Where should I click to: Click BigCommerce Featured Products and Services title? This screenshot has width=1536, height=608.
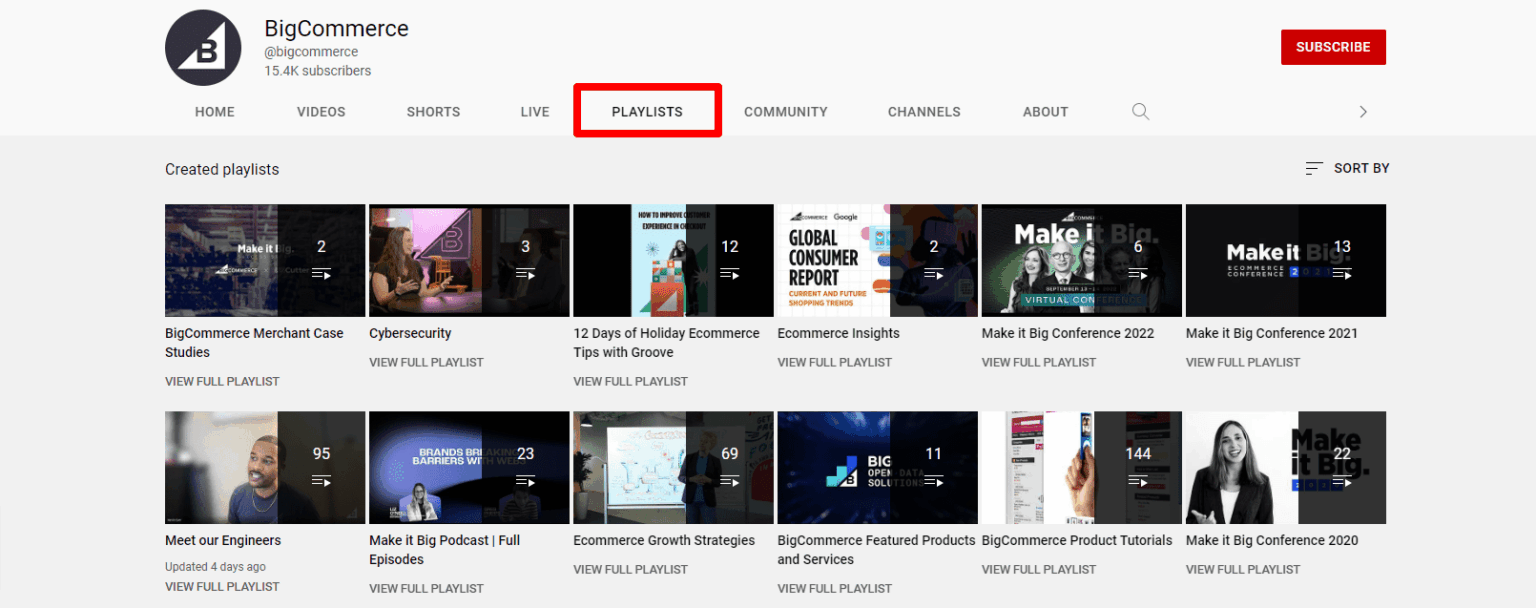pyautogui.click(x=876, y=549)
